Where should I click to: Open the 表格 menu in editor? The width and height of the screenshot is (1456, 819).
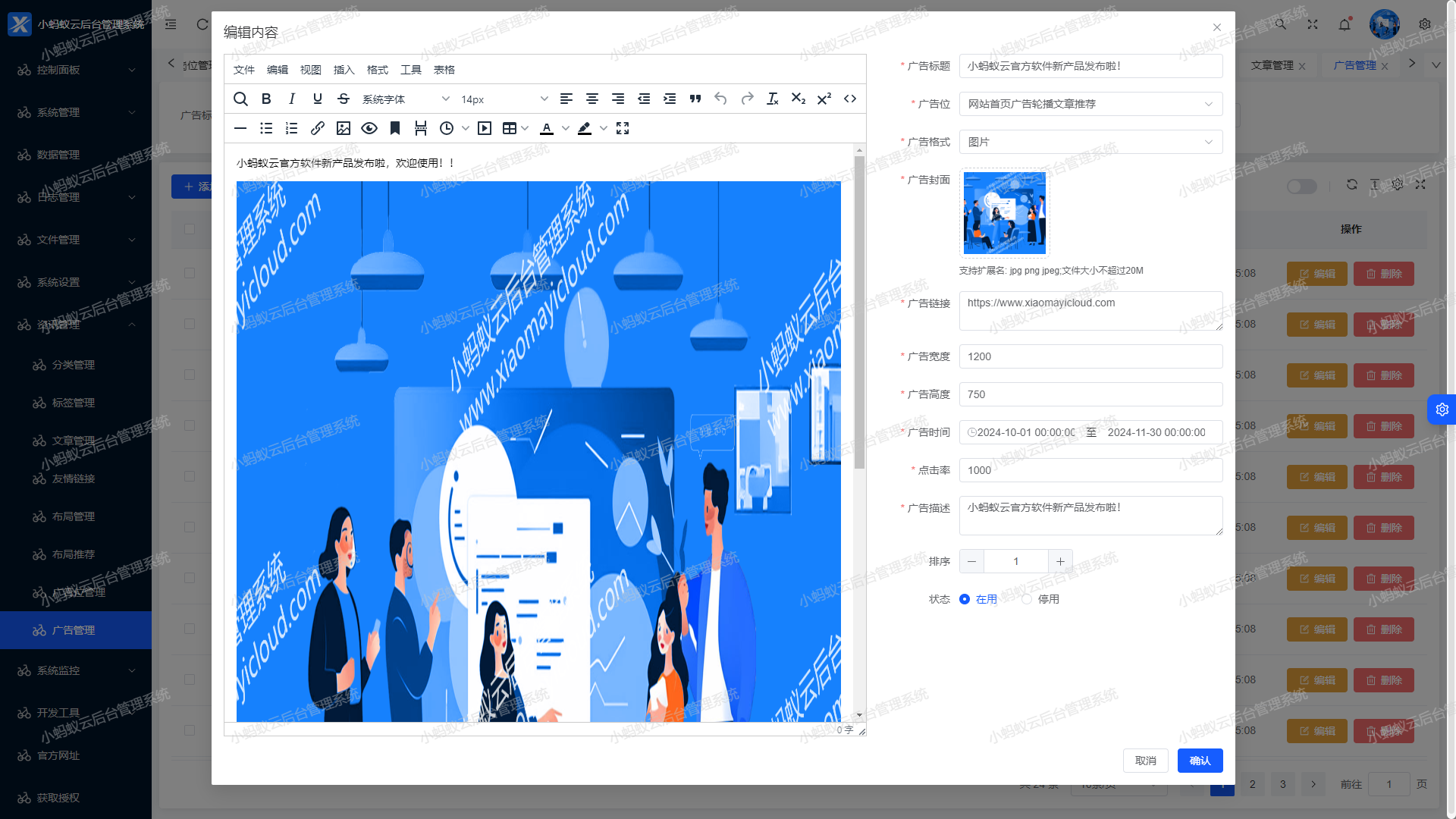(444, 70)
